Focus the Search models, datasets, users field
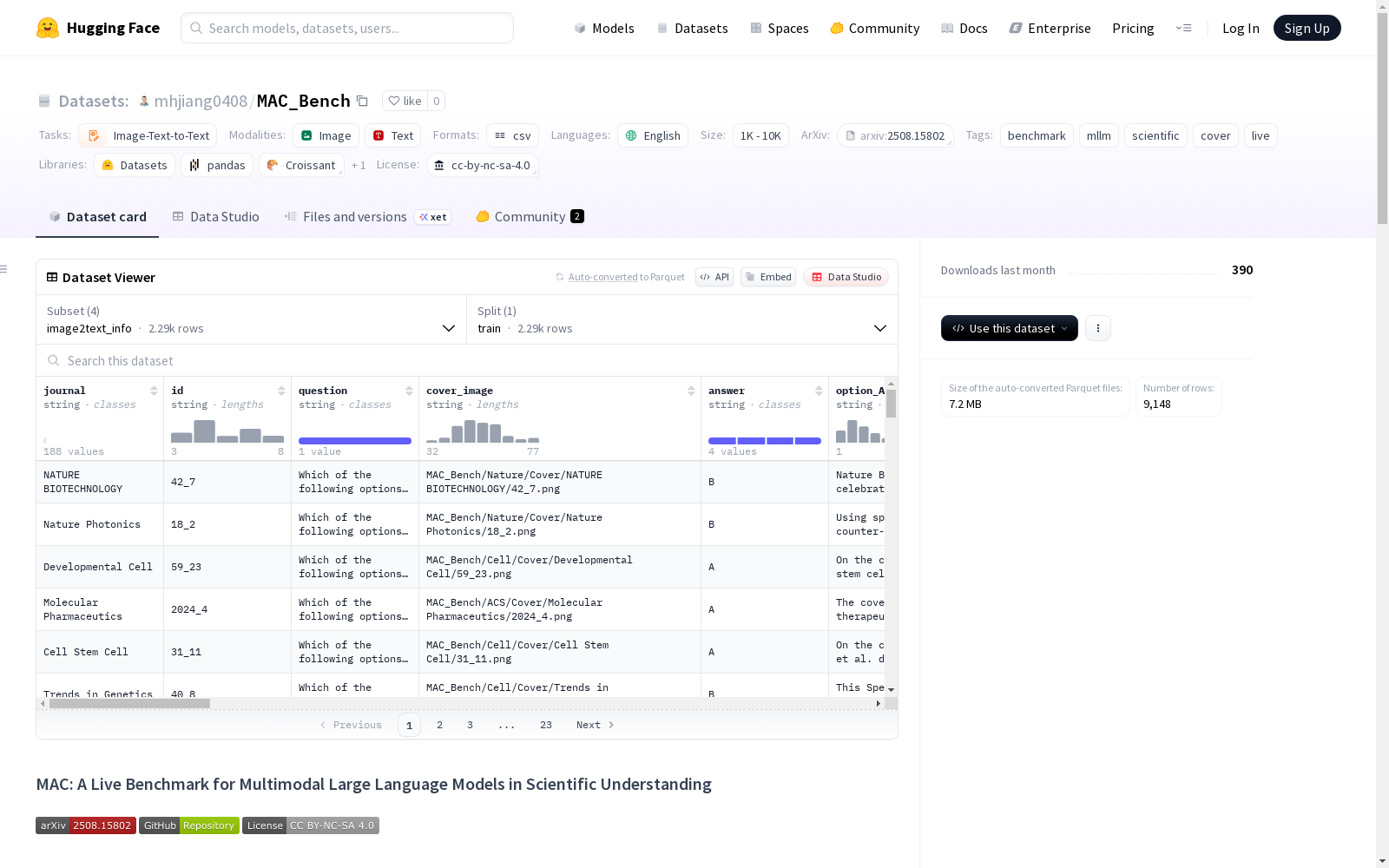The height and width of the screenshot is (868, 1389). (347, 28)
